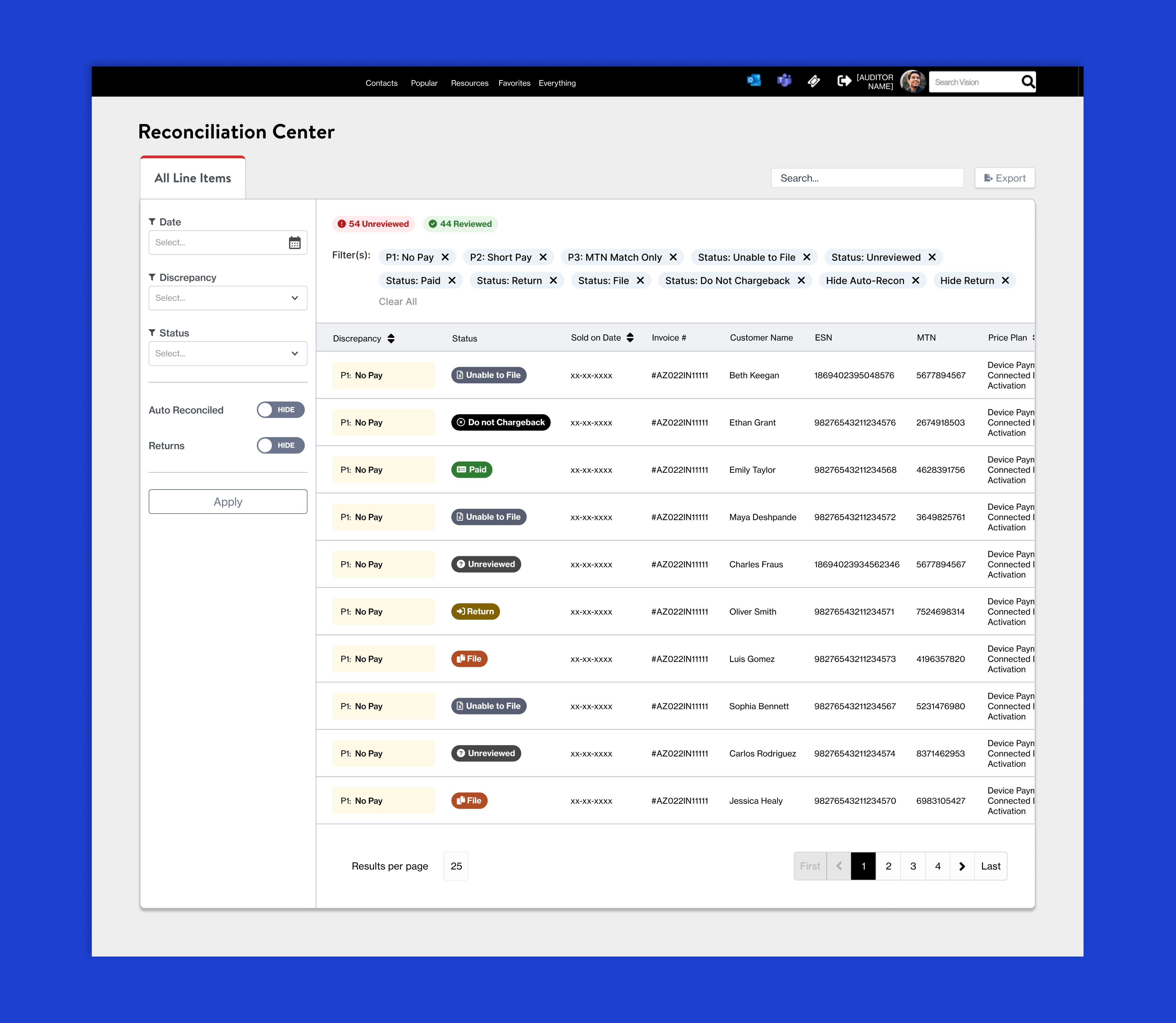Click the 44 Reviewed badge
1176x1023 pixels.
461,224
